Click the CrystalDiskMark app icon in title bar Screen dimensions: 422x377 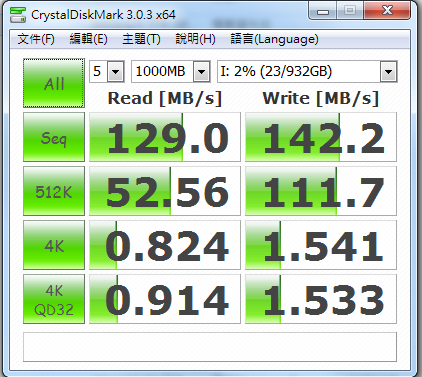[x=18, y=15]
